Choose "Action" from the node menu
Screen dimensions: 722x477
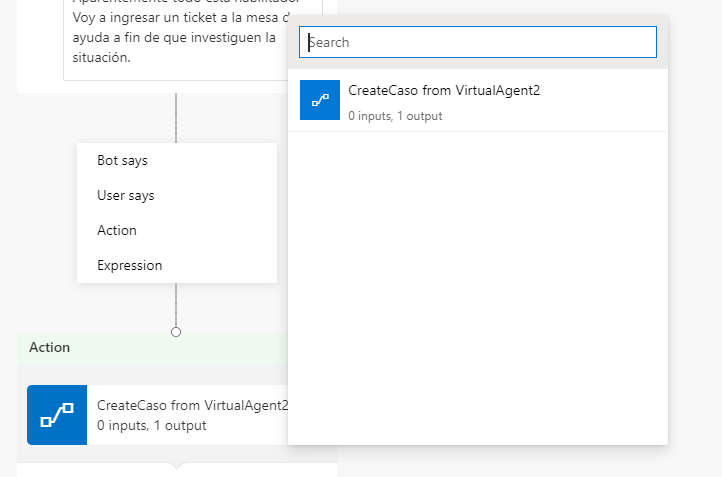[x=117, y=230]
